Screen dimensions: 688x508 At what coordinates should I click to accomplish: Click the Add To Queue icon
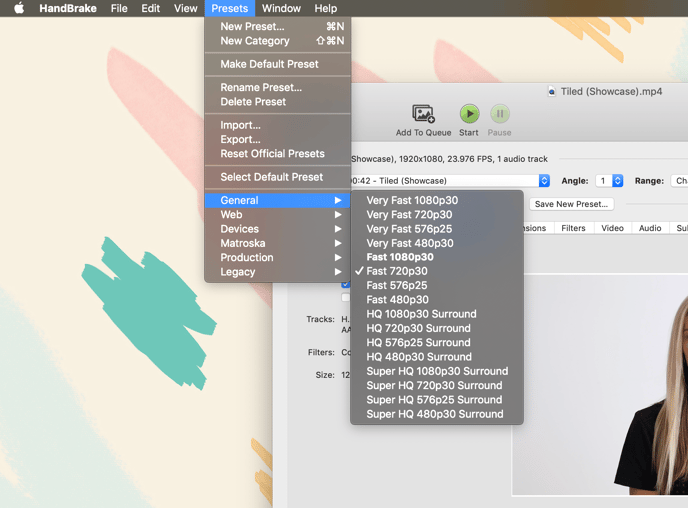click(423, 114)
